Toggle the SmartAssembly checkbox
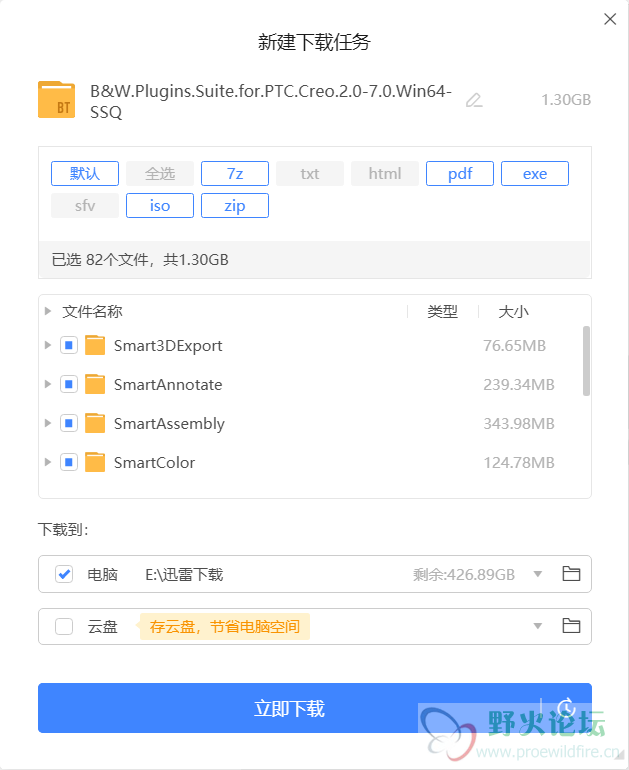 click(69, 423)
